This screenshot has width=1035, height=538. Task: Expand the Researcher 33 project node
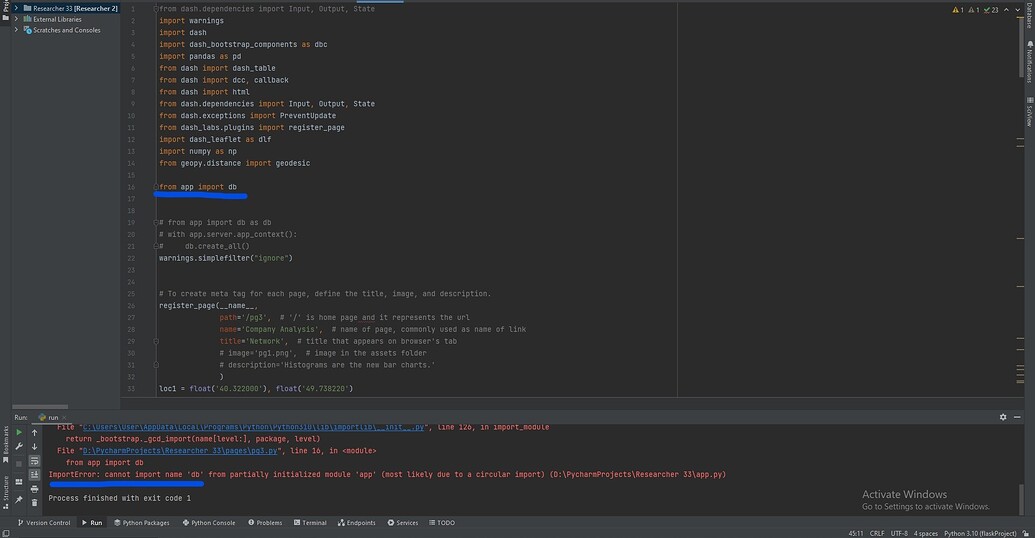coord(17,8)
